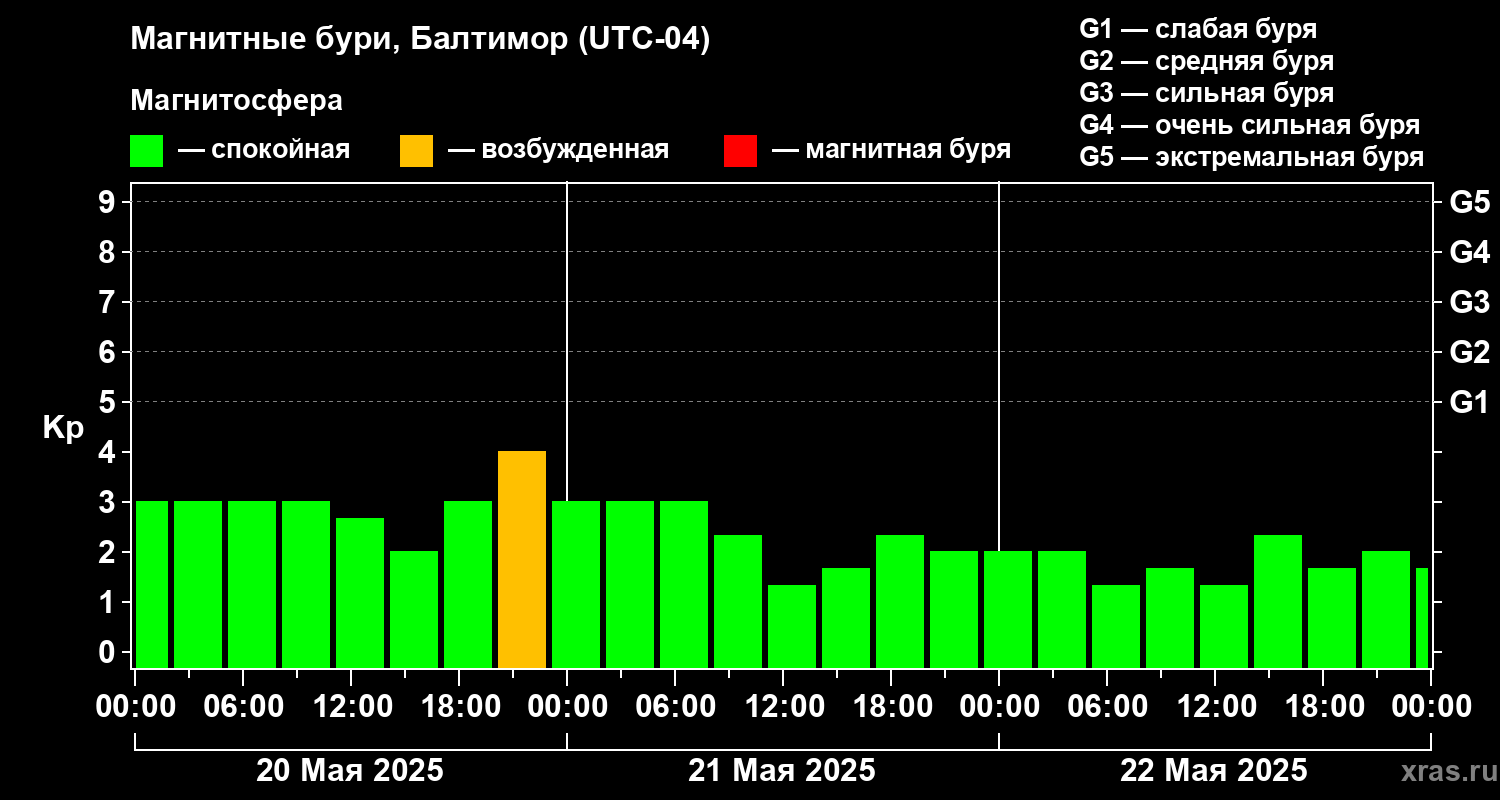Click the orange Kp 4 bar on 20 May
1500x800 pixels.
pyautogui.click(x=522, y=560)
